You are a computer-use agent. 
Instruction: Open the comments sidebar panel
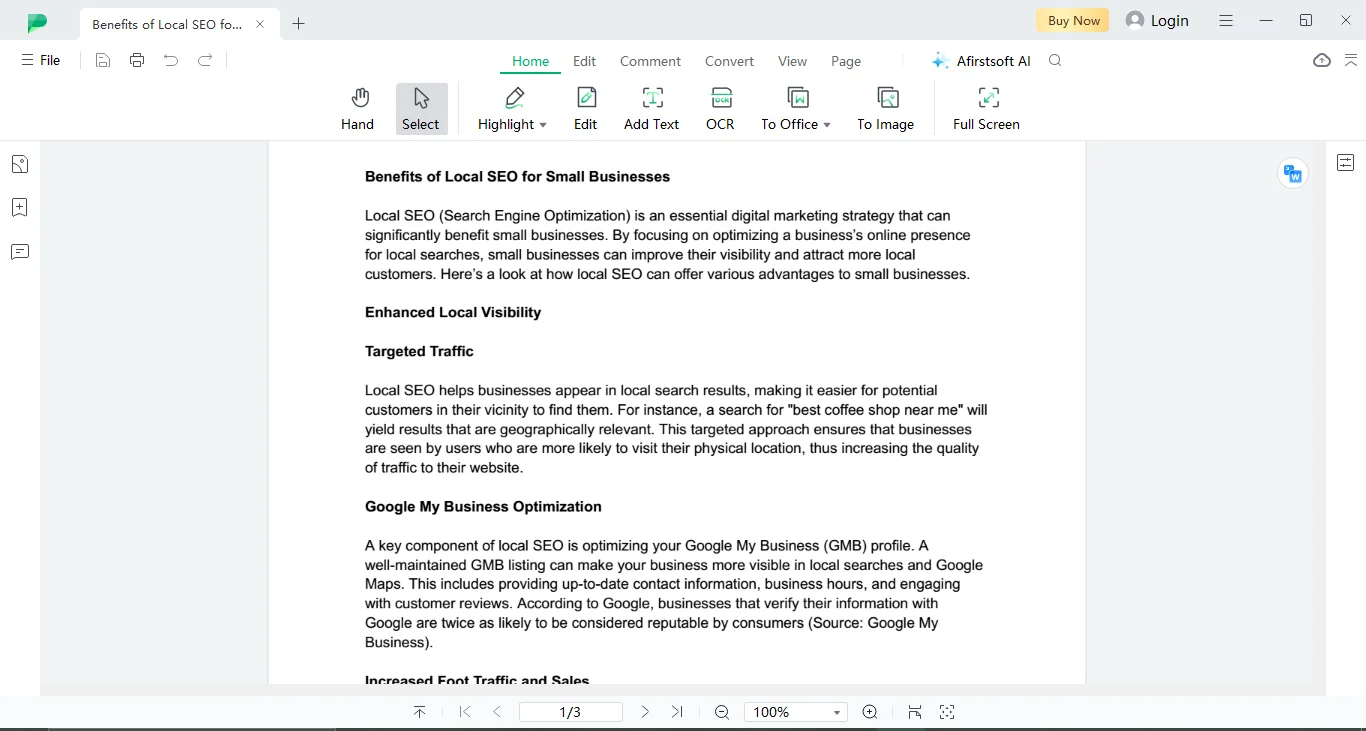click(x=20, y=252)
